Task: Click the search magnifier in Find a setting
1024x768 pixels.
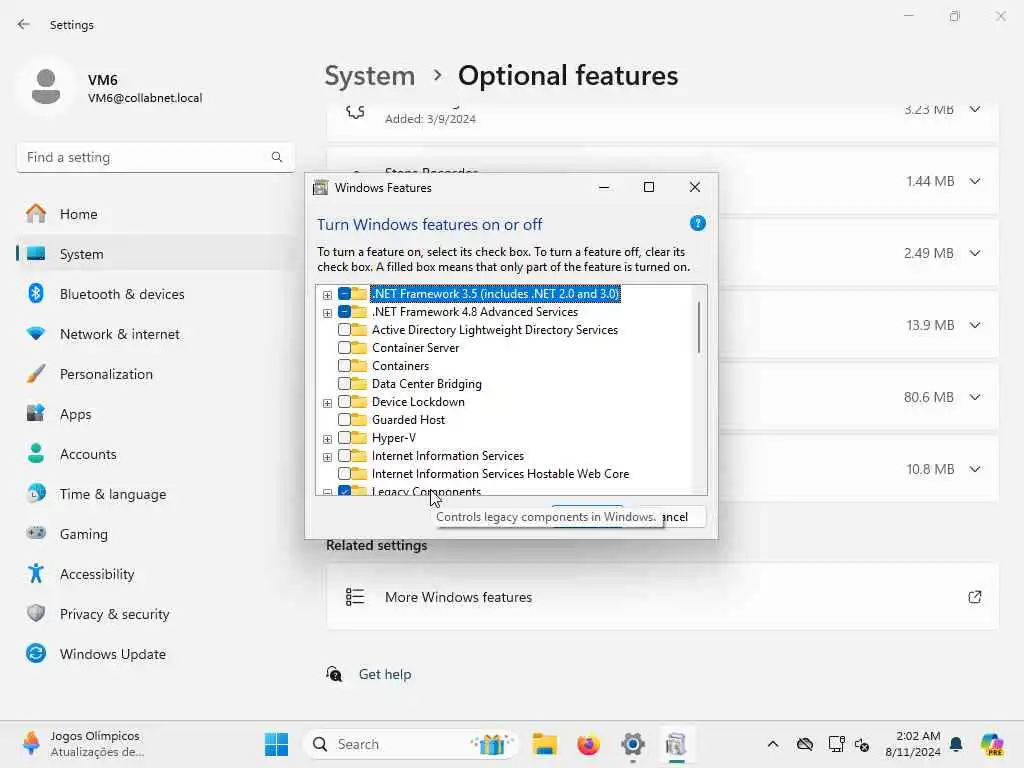Action: tap(277, 157)
